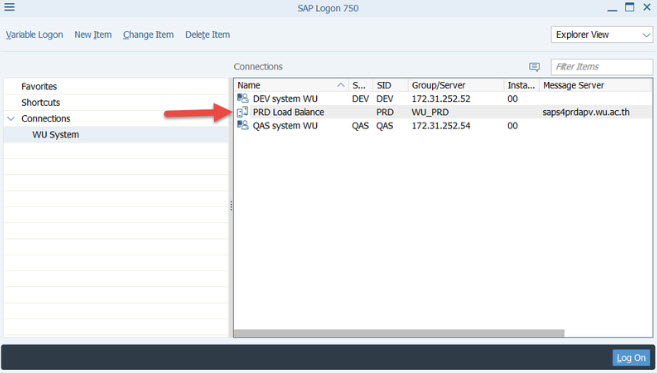Viewport: 657px width, 373px height.
Task: Collapse the Connections tree node
Action: pyautogui.click(x=11, y=119)
